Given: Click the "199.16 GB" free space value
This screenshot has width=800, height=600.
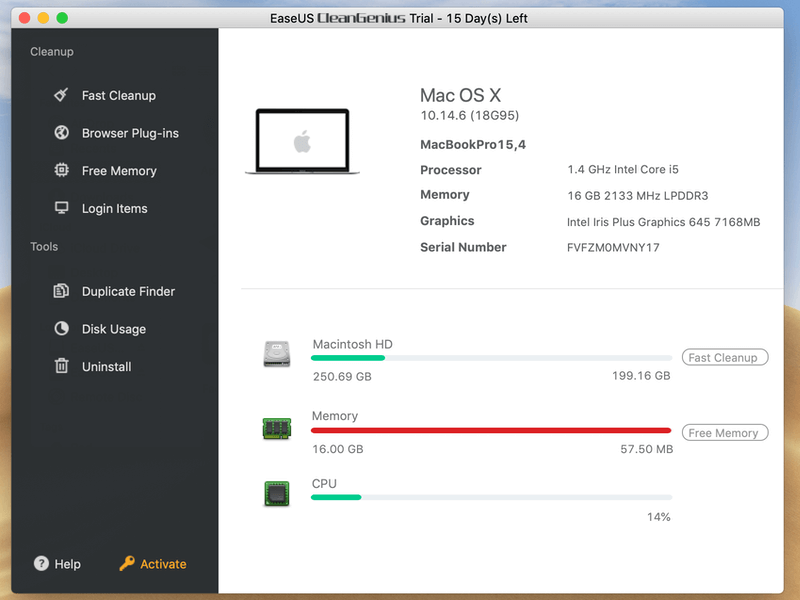Looking at the screenshot, I should click(x=641, y=376).
